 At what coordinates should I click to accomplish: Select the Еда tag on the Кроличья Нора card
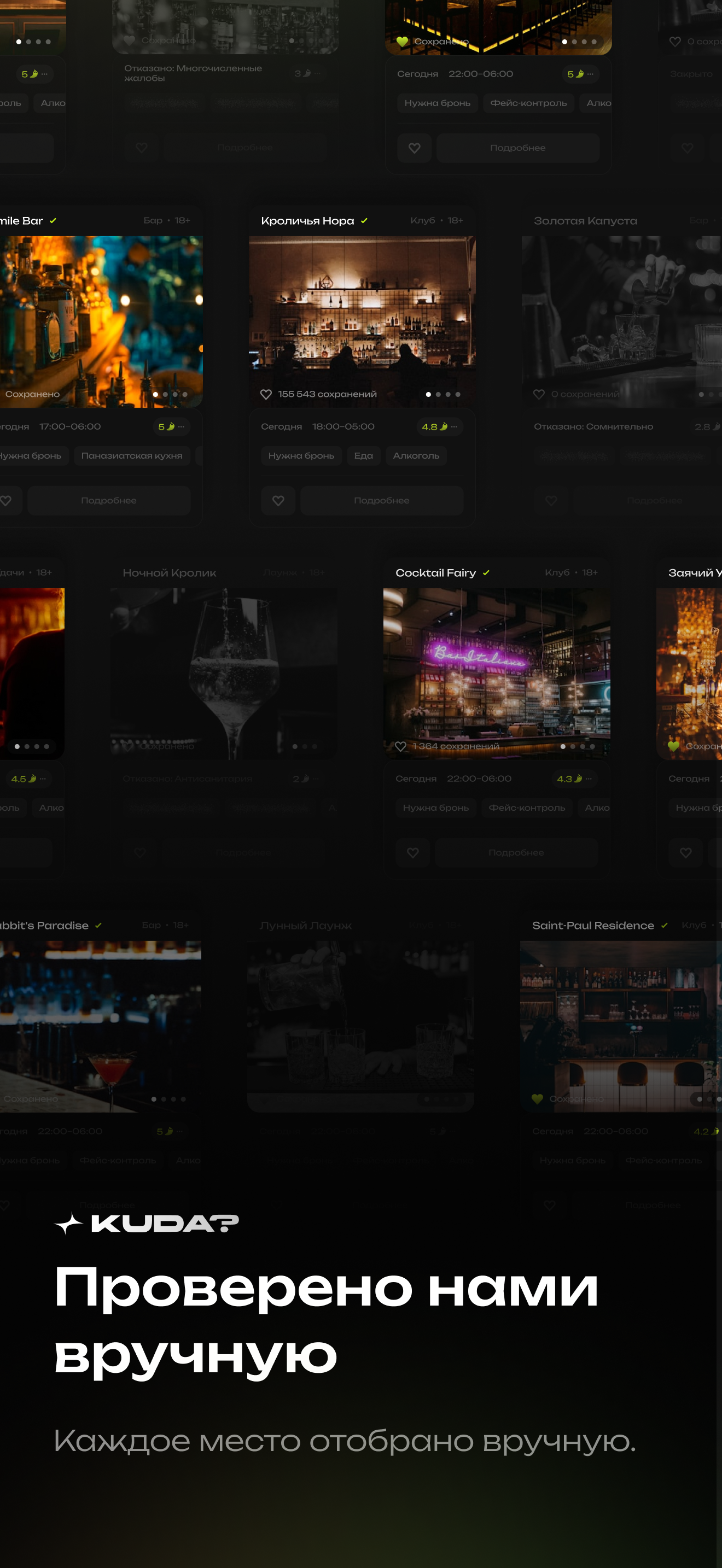[363, 455]
